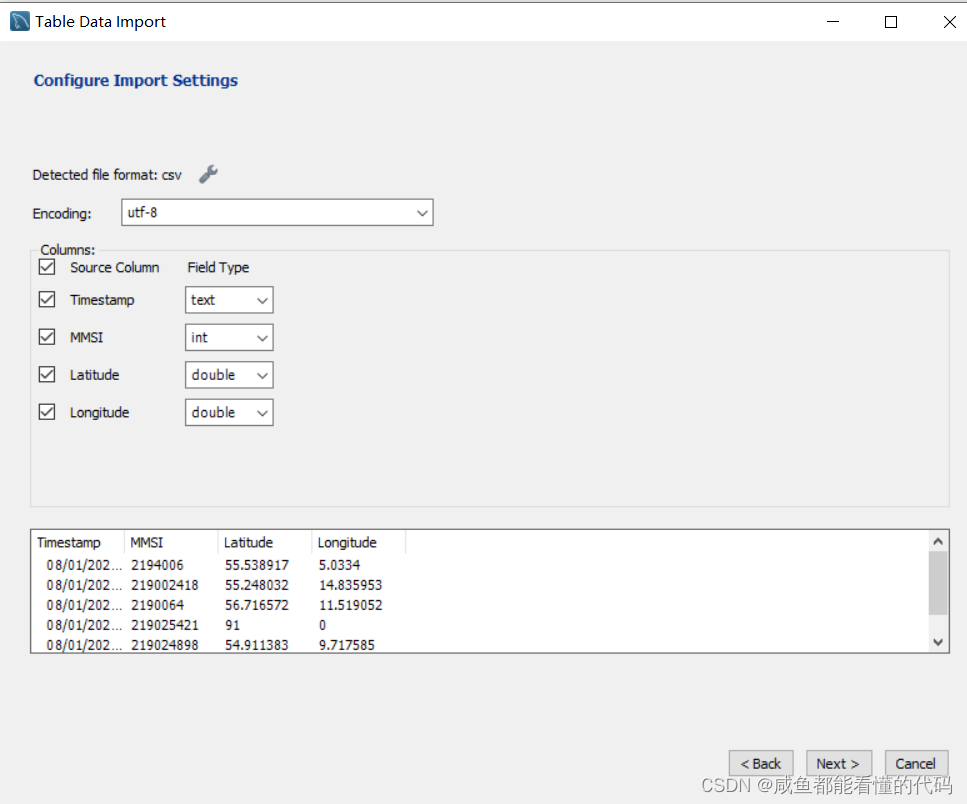Disable the Latitude column checkbox
The height and width of the screenshot is (804, 967).
(x=47, y=375)
